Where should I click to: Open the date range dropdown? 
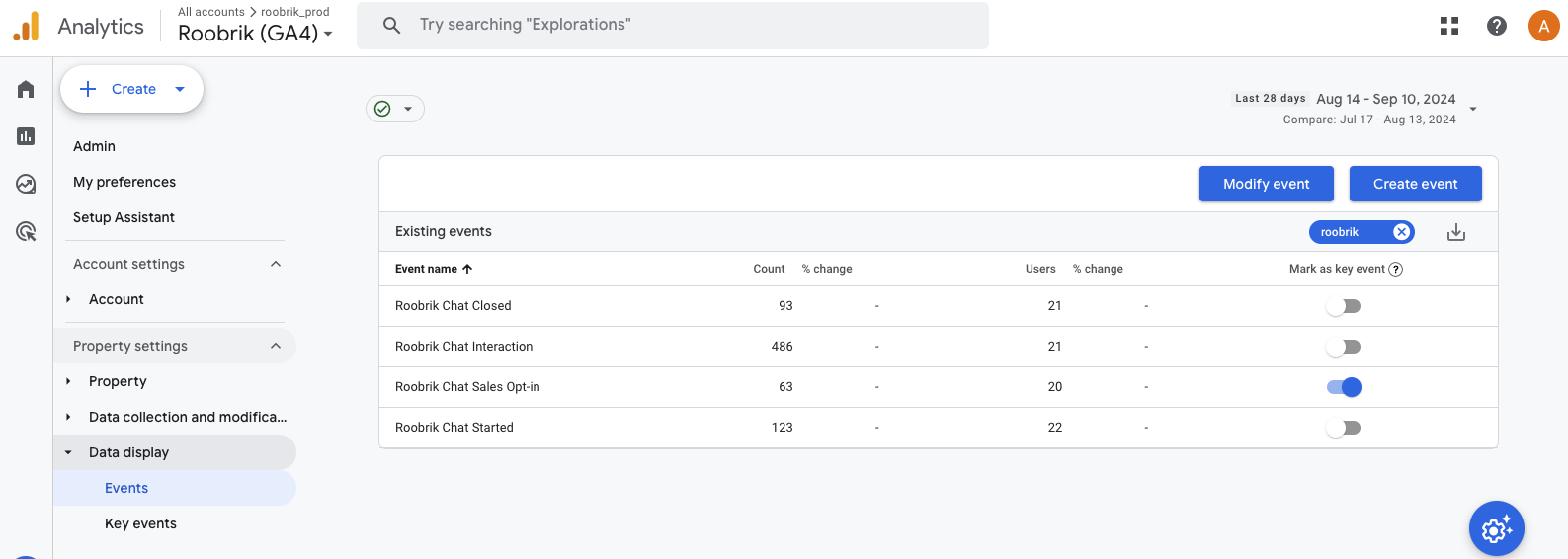coord(1473,109)
